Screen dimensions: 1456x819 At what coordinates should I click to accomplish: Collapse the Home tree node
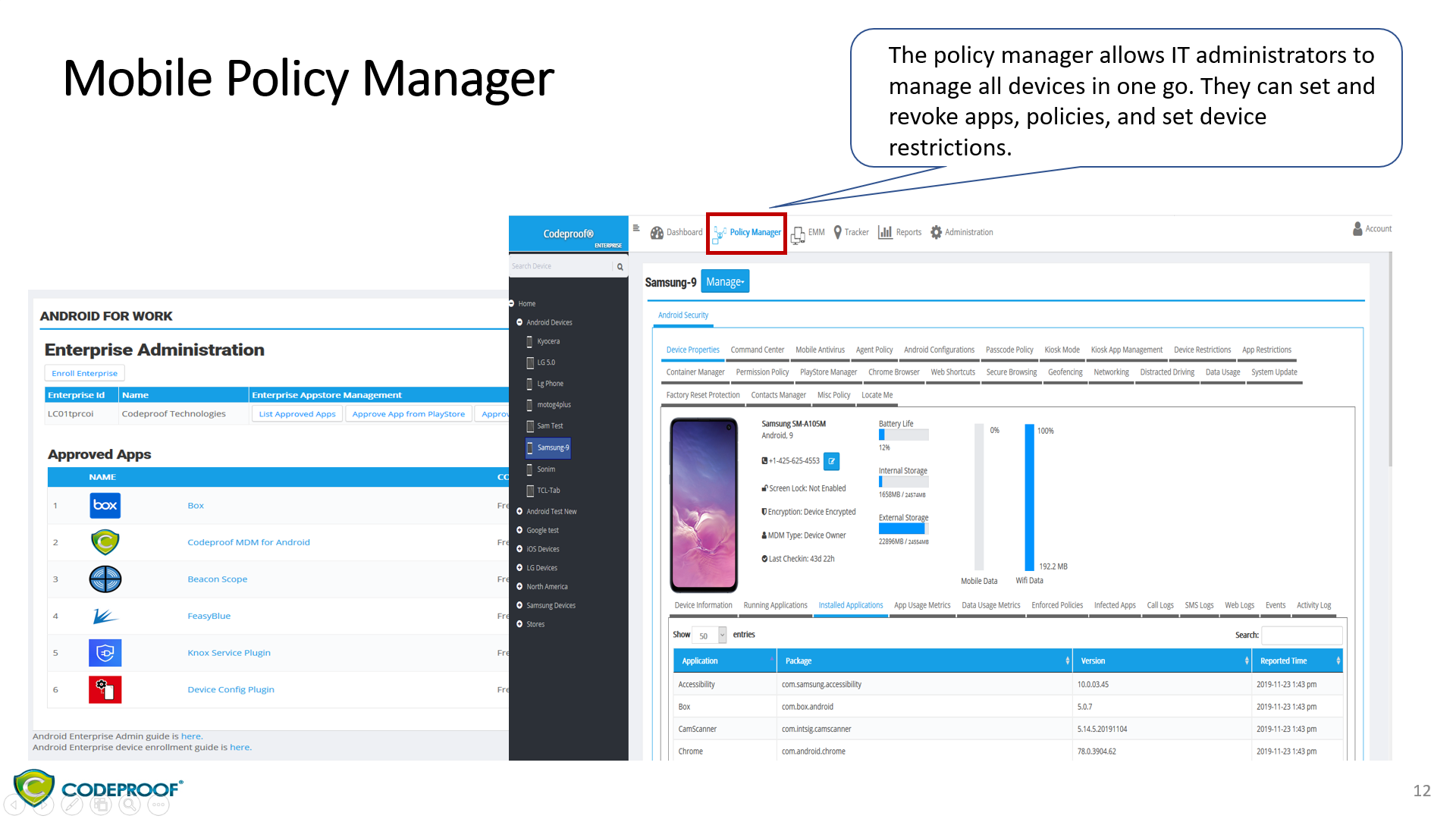[x=512, y=303]
